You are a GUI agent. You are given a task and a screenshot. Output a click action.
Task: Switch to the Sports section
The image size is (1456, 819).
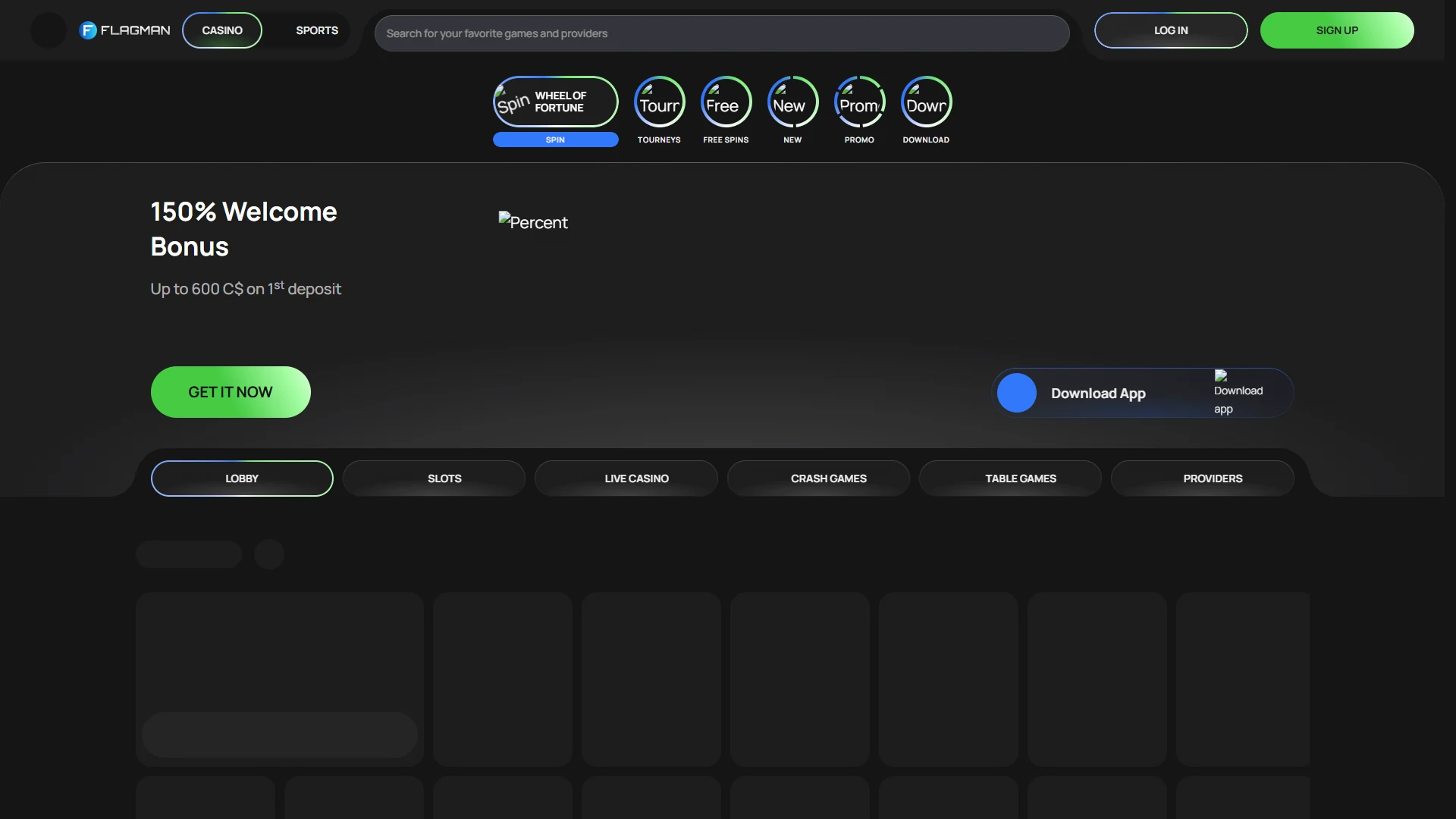tap(317, 30)
